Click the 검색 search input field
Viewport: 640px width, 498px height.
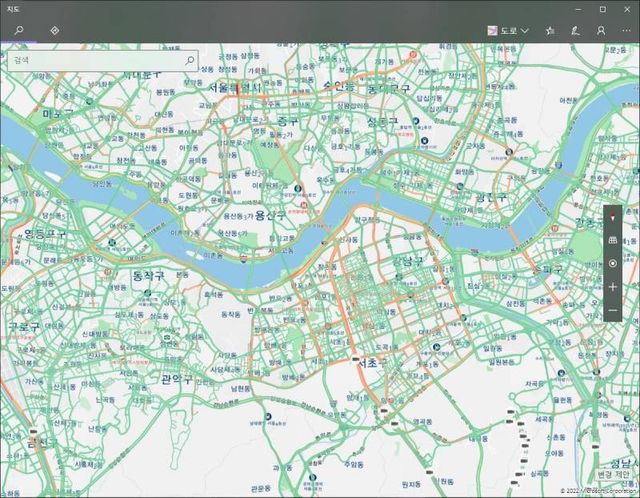click(95, 60)
